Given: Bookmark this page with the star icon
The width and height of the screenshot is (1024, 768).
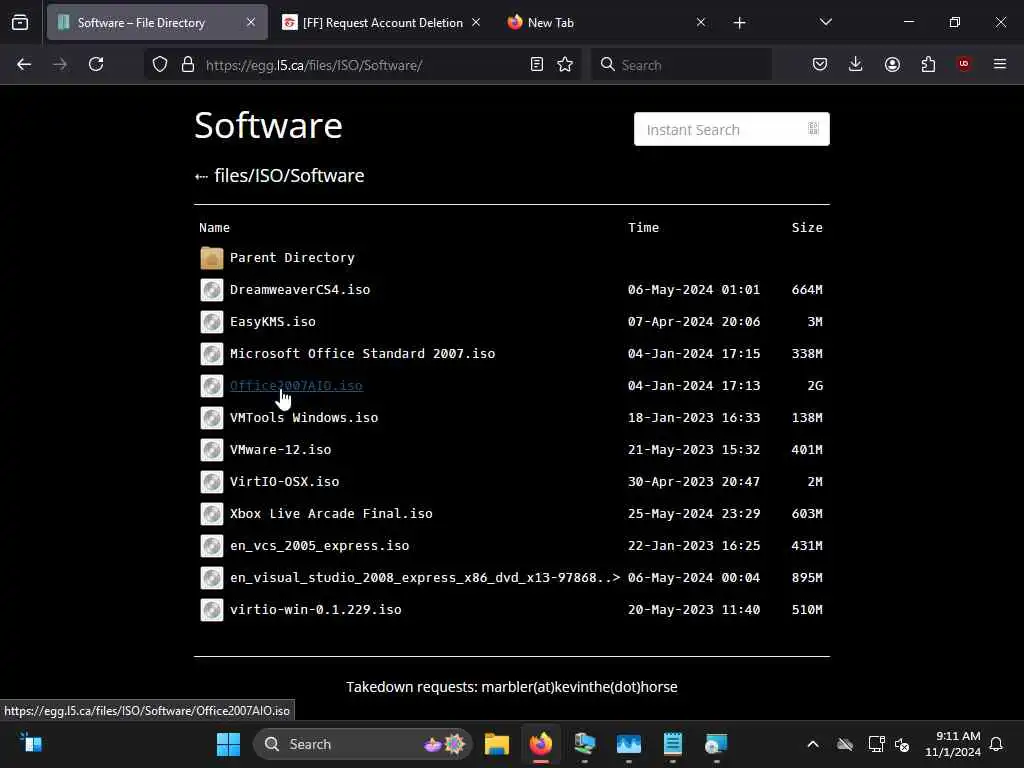Looking at the screenshot, I should pyautogui.click(x=565, y=65).
